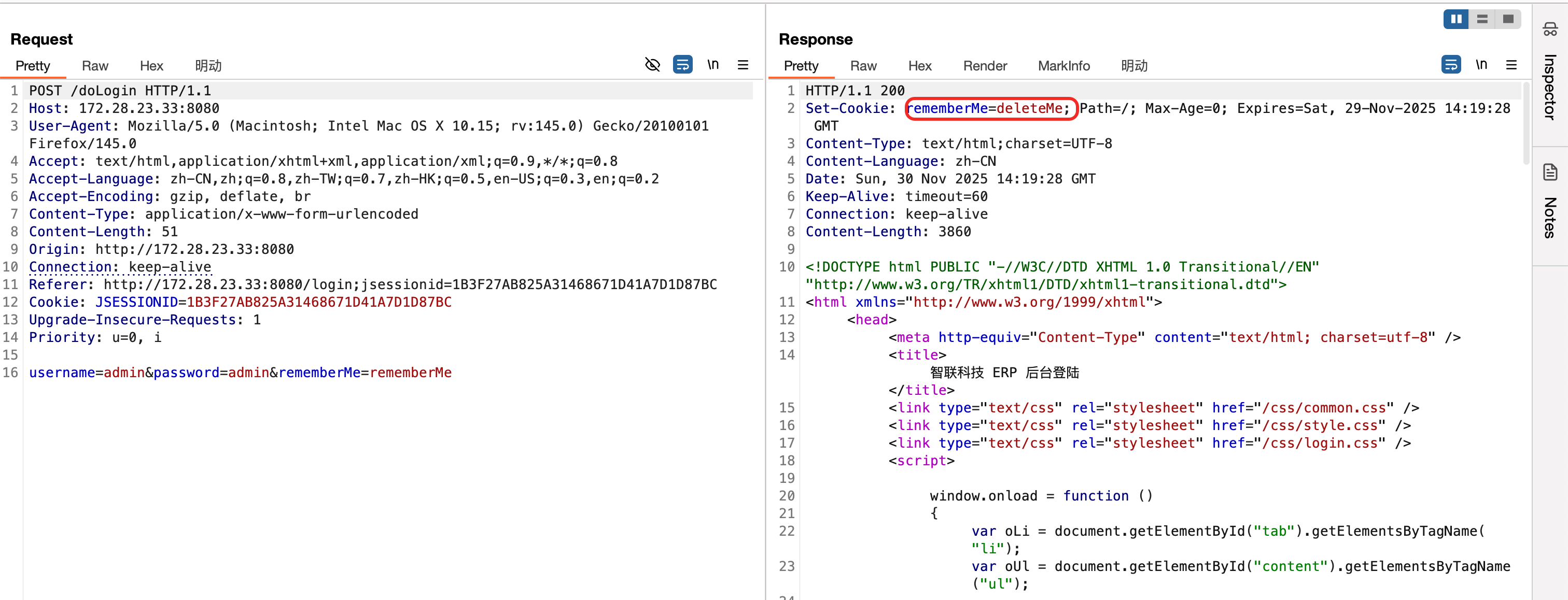Toggle hidden characters eye icon in Request
This screenshot has height=600, width=1568.
[x=652, y=64]
